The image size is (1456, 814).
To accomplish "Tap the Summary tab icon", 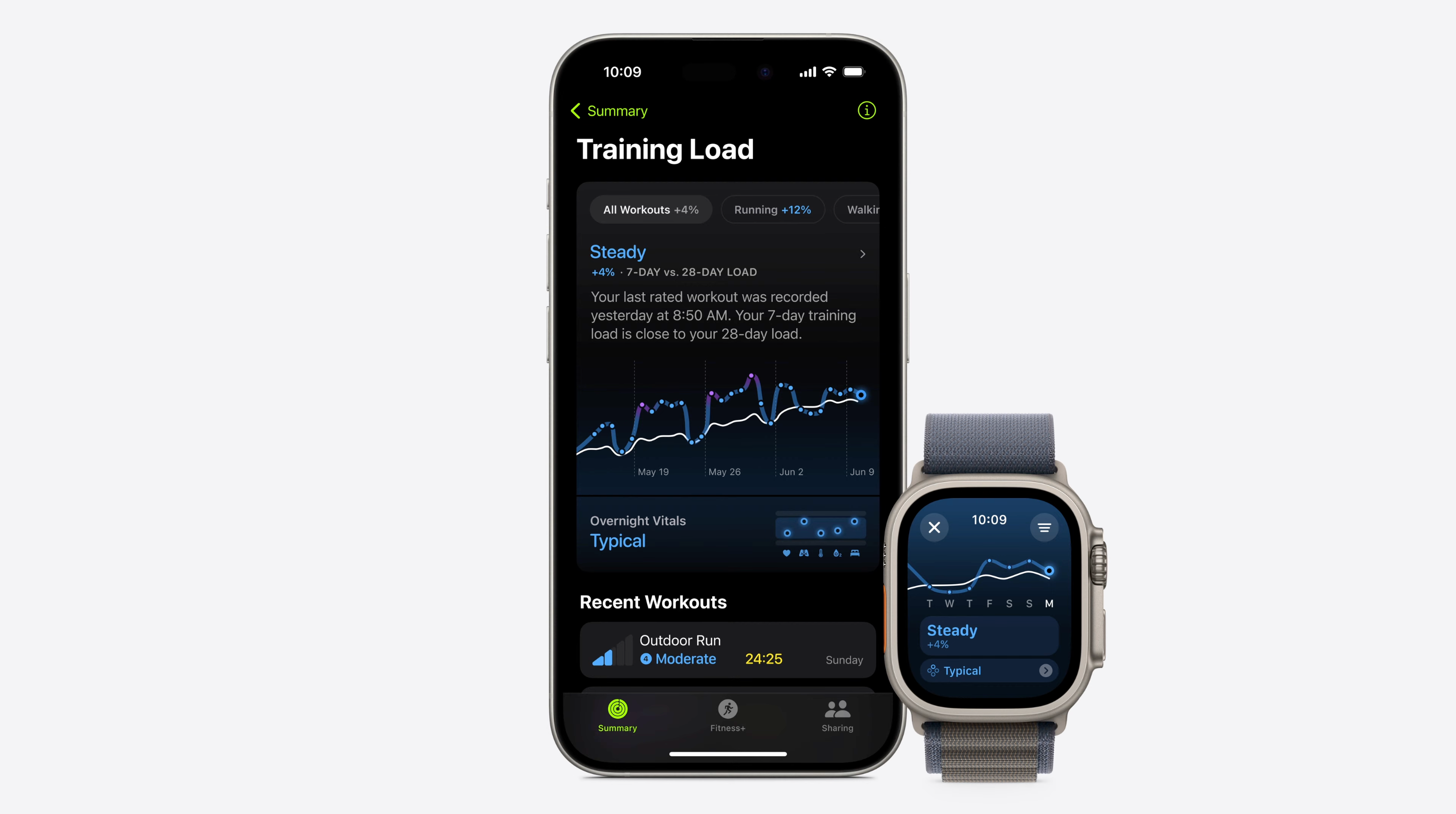I will click(617, 713).
